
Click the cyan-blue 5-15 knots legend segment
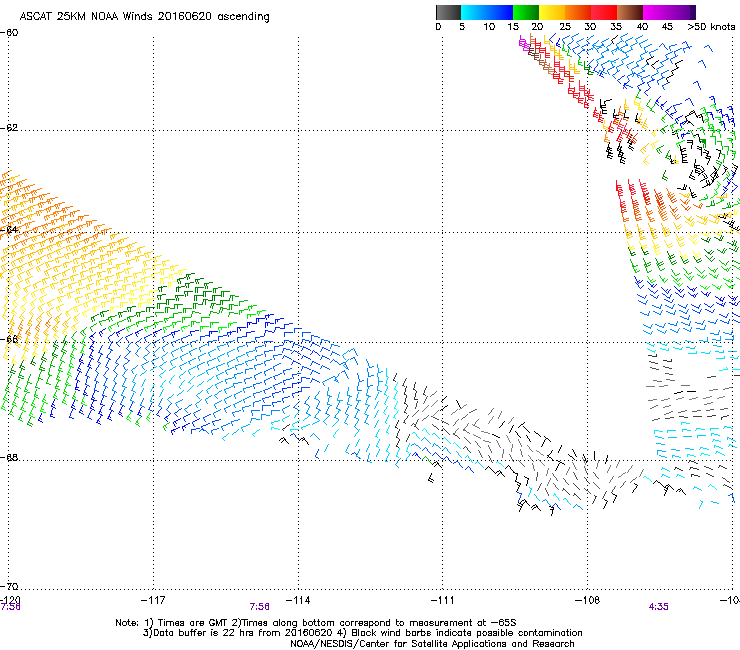(487, 12)
